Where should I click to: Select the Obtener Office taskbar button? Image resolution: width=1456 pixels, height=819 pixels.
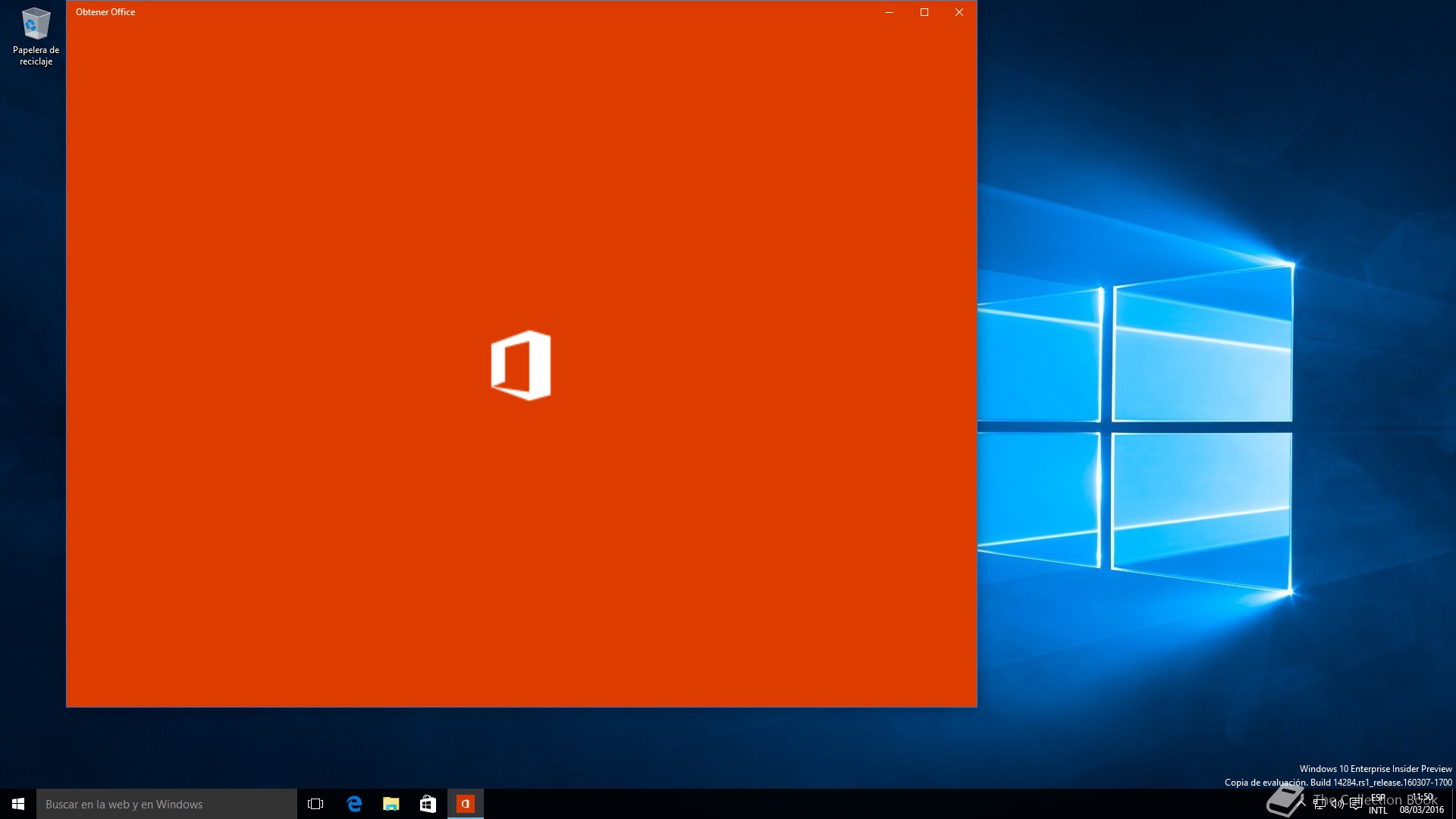(465, 804)
